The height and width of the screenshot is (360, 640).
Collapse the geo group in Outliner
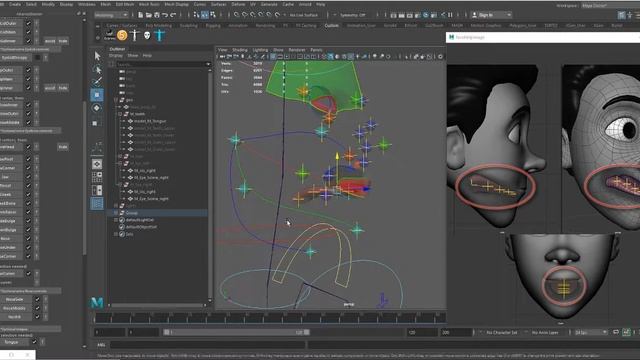pyautogui.click(x=116, y=100)
